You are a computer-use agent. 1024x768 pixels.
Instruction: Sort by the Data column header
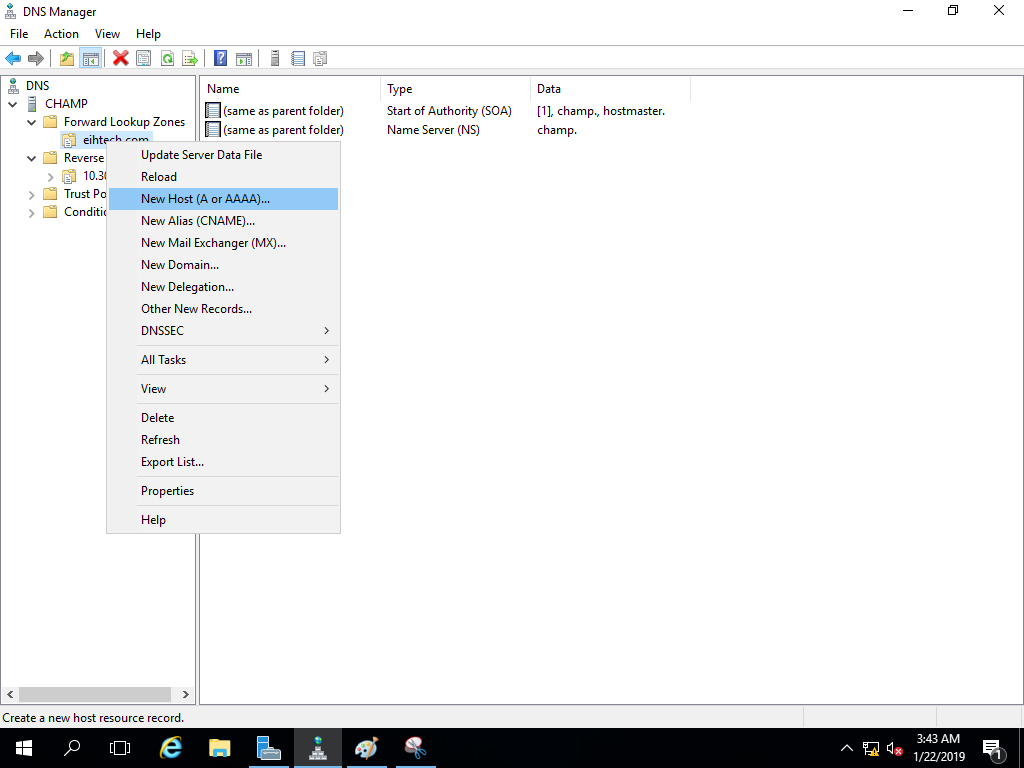tap(610, 89)
